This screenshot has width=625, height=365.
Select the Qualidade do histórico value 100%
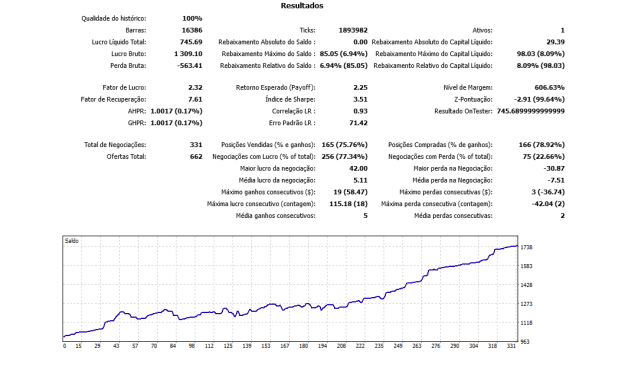(x=192, y=19)
